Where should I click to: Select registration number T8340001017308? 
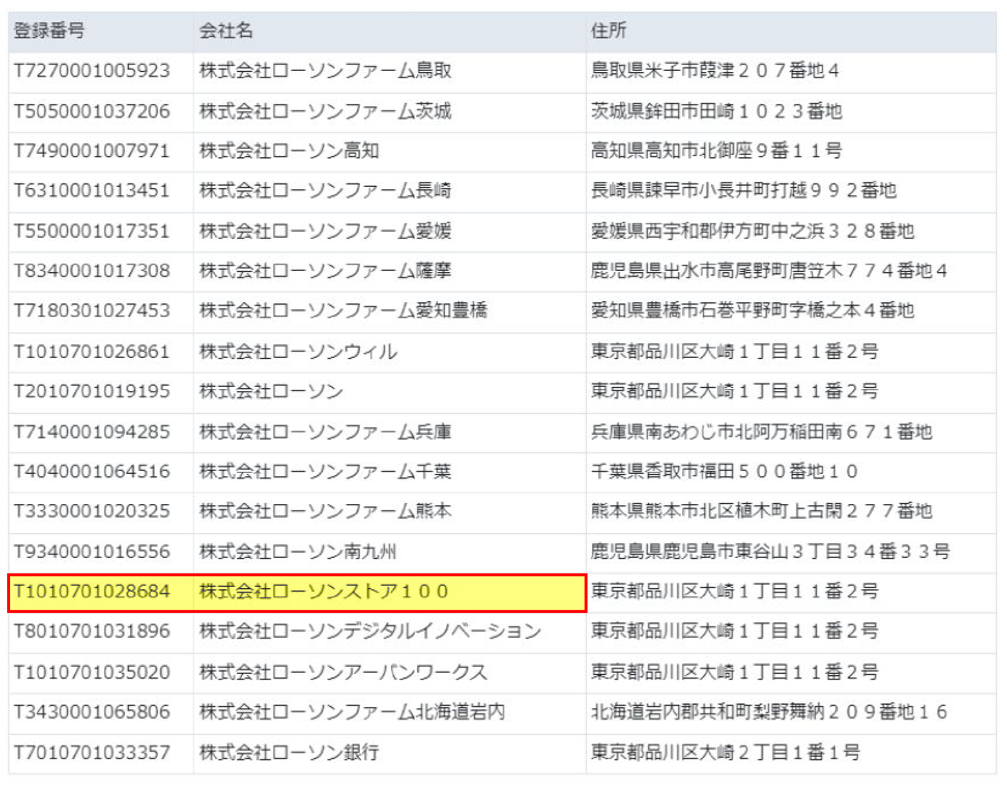92,271
